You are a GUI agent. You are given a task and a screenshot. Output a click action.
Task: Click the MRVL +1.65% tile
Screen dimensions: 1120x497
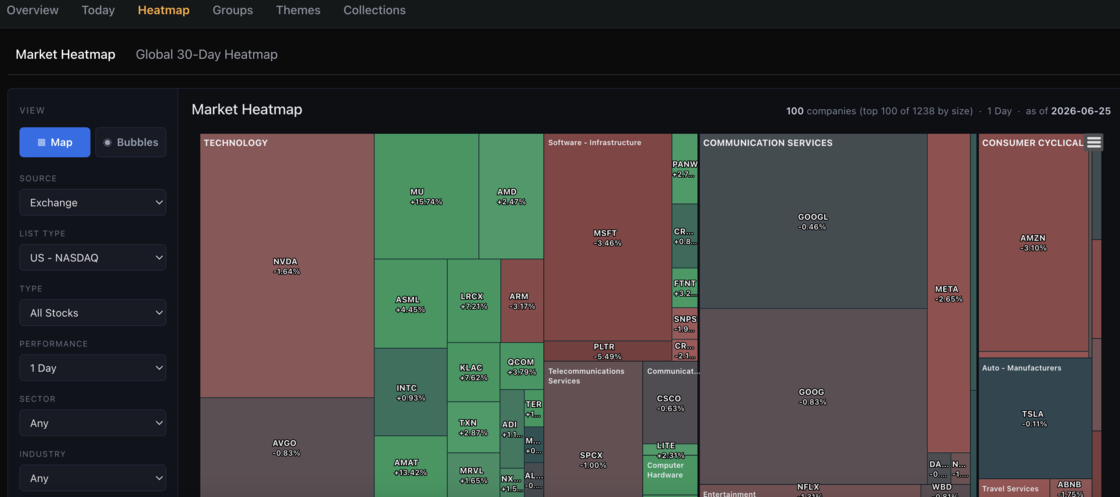point(473,475)
